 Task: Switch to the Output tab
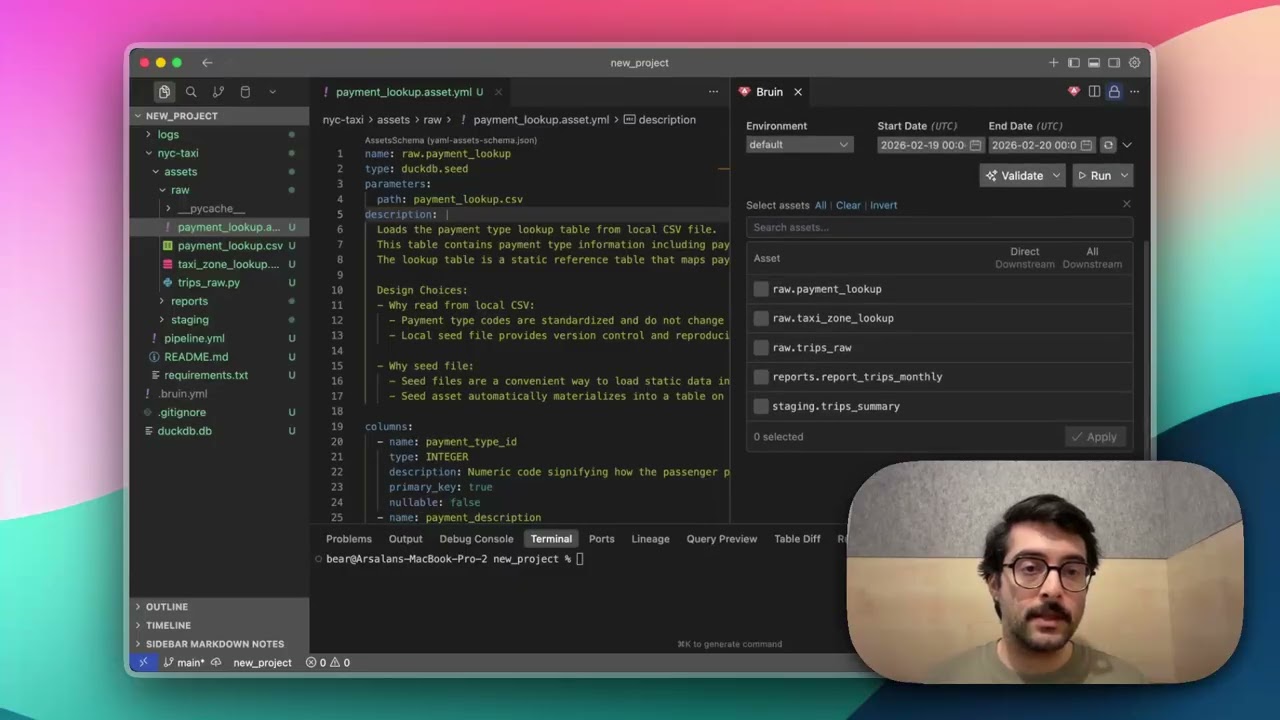[406, 539]
